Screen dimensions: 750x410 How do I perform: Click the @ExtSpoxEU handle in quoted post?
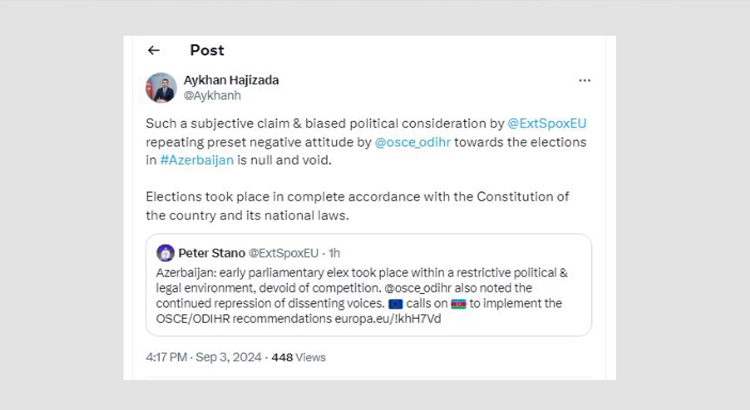[x=283, y=253]
